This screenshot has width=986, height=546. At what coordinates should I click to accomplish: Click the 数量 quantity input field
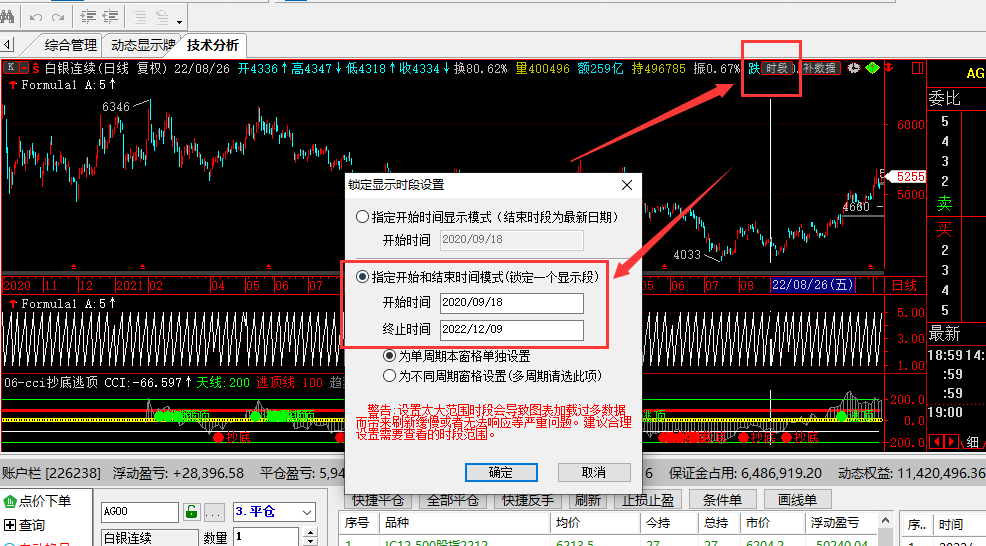(268, 537)
